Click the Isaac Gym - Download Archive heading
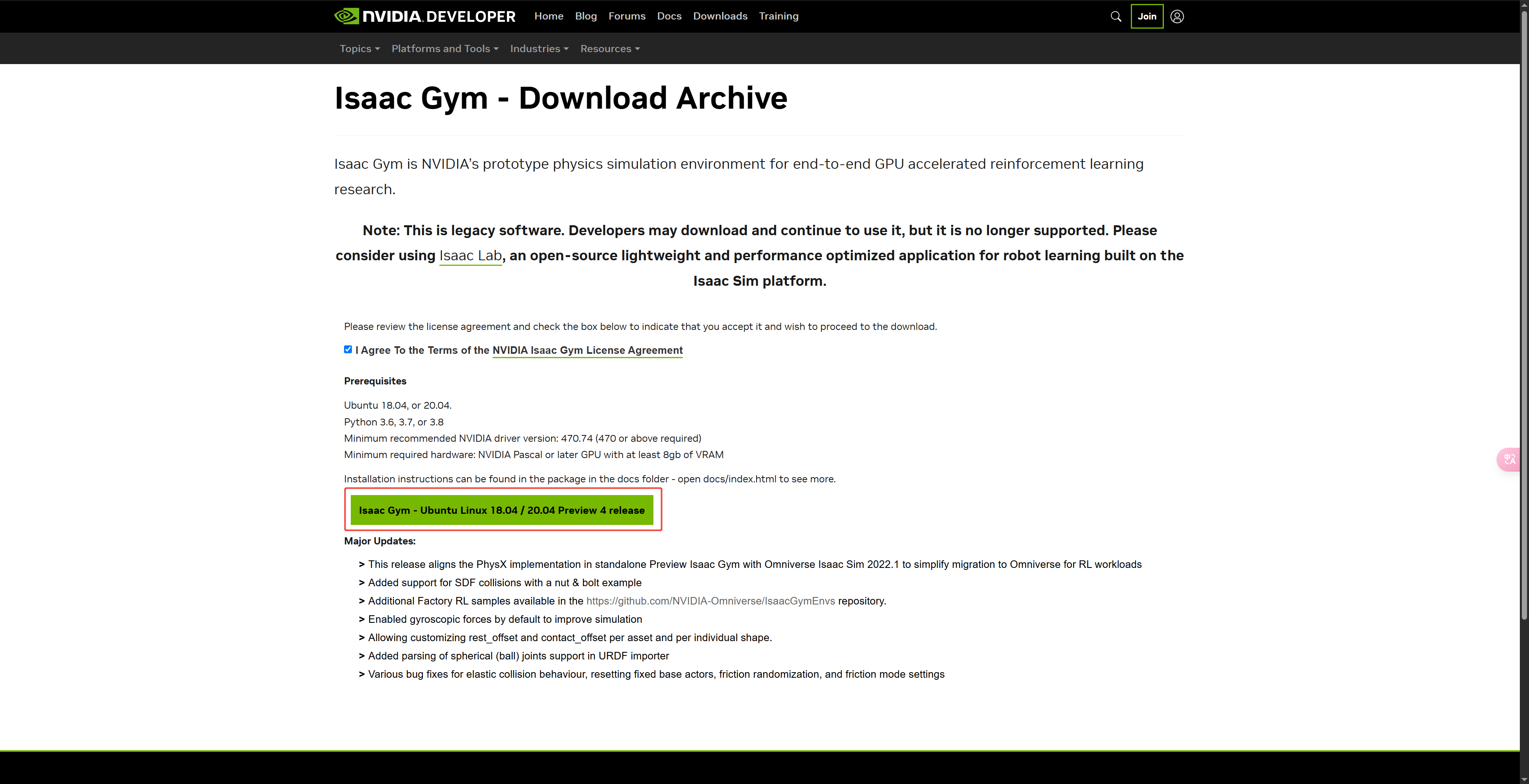 tap(561, 98)
